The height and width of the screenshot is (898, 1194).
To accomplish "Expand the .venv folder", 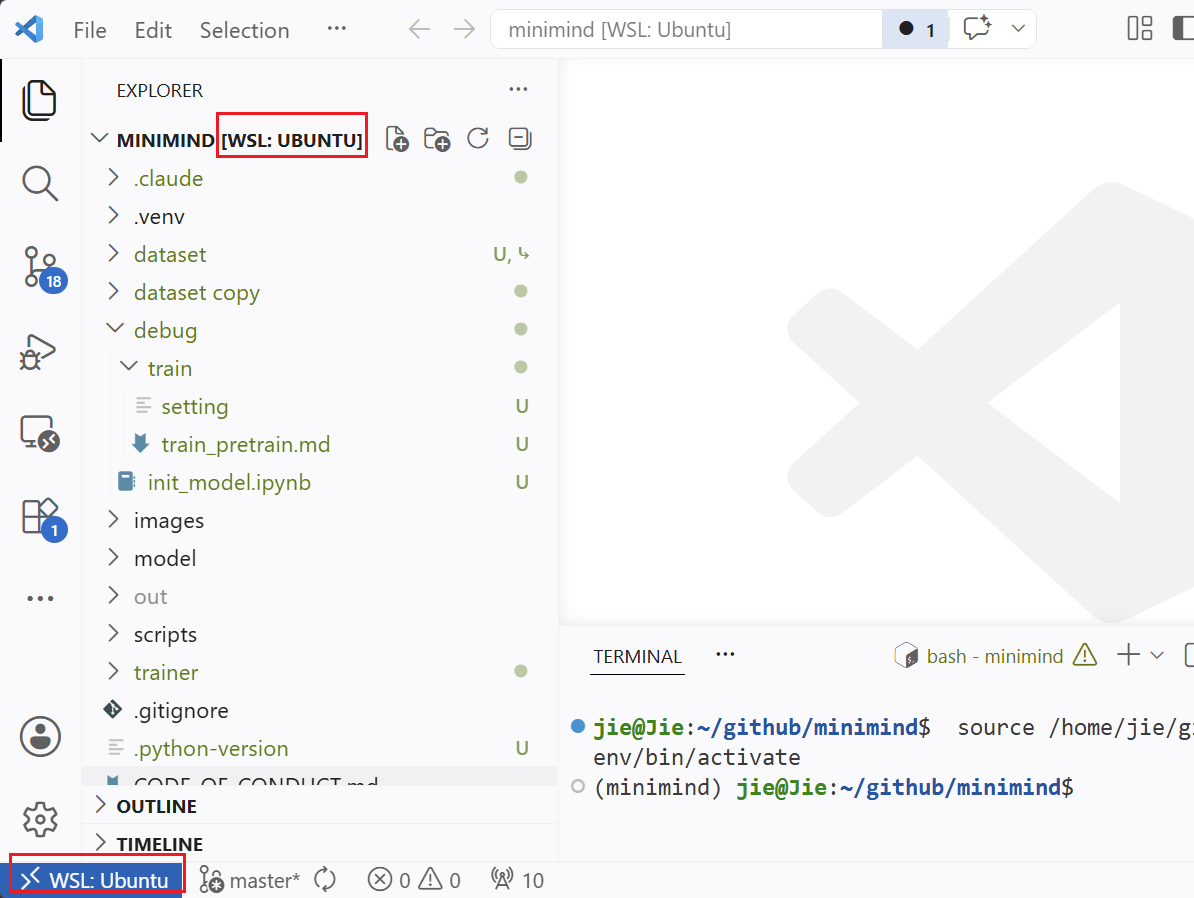I will tap(320, 216).
